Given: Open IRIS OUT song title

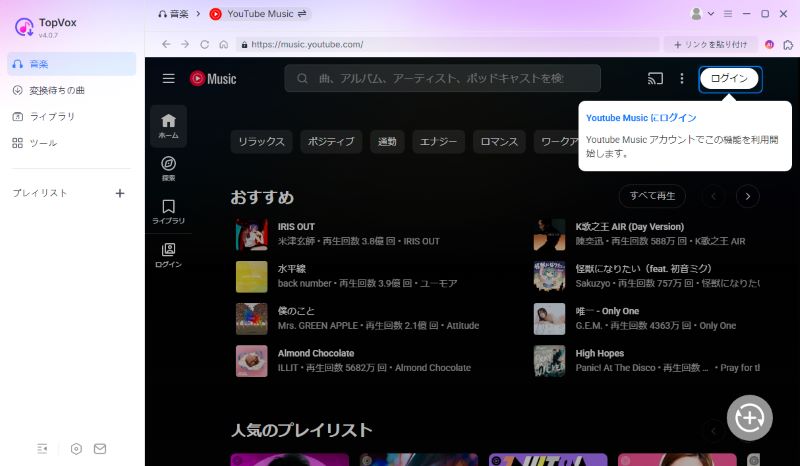Looking at the screenshot, I should (296, 227).
